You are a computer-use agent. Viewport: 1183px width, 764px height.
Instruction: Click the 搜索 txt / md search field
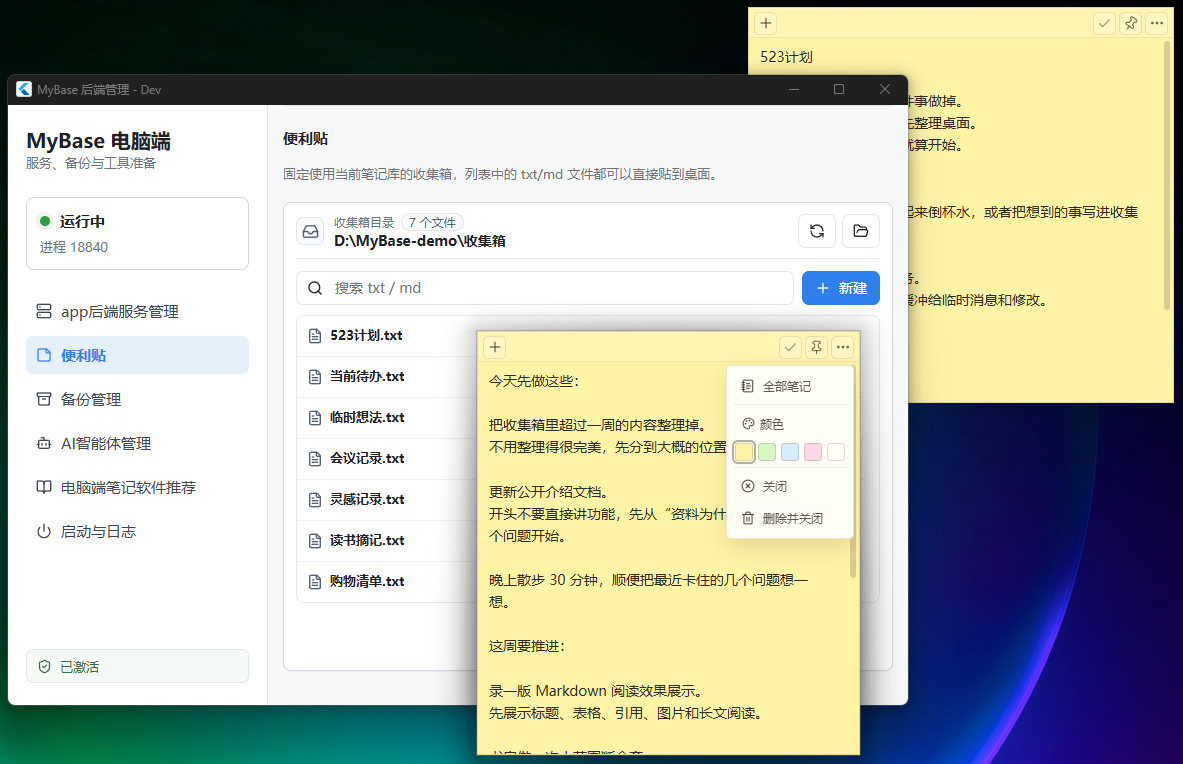click(x=545, y=288)
